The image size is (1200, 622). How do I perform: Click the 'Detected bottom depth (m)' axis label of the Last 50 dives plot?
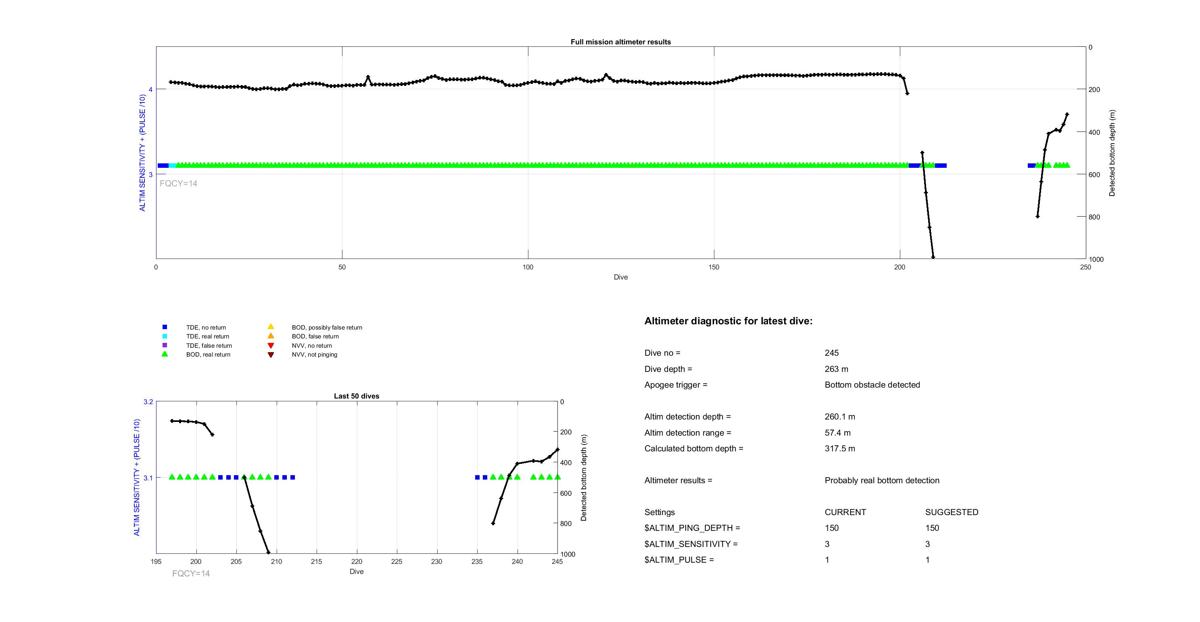coord(583,478)
